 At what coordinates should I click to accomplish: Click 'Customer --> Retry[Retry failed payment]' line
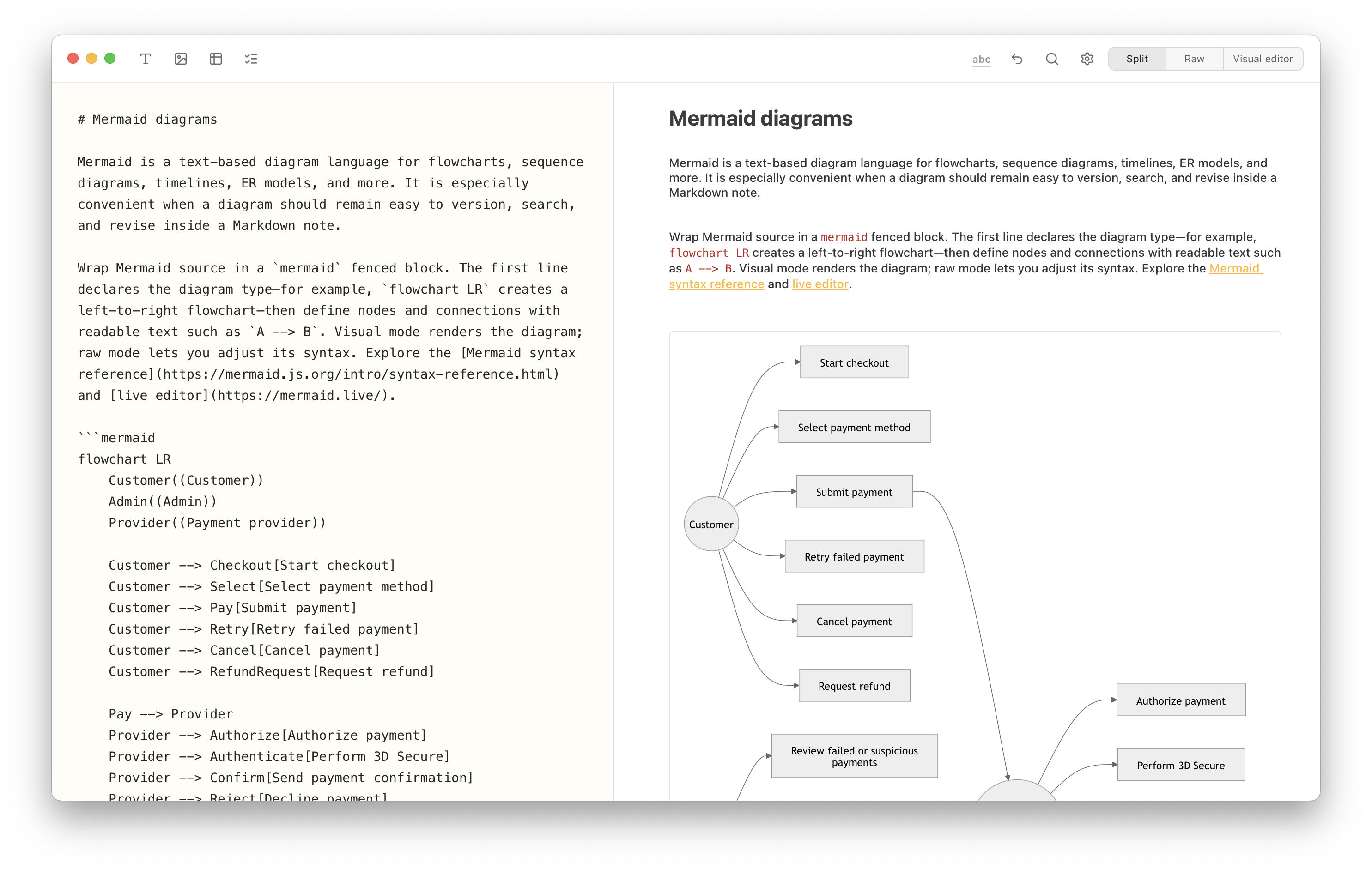pos(264,629)
